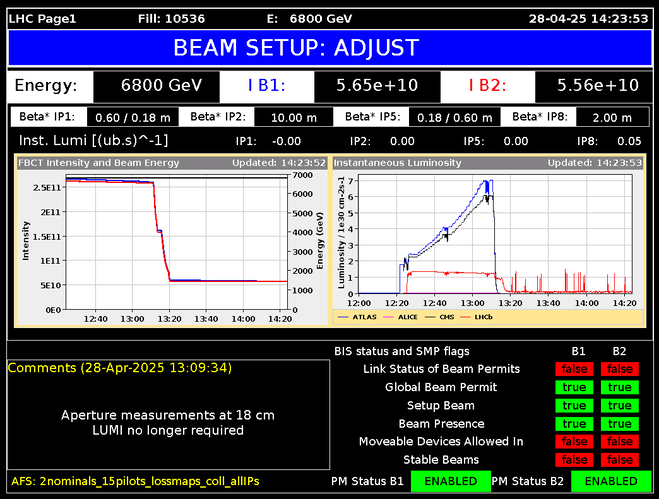Screen dimensions: 659x499
Task: Click B2 Moveable Devices Allowed In indicator
Action: (619, 441)
